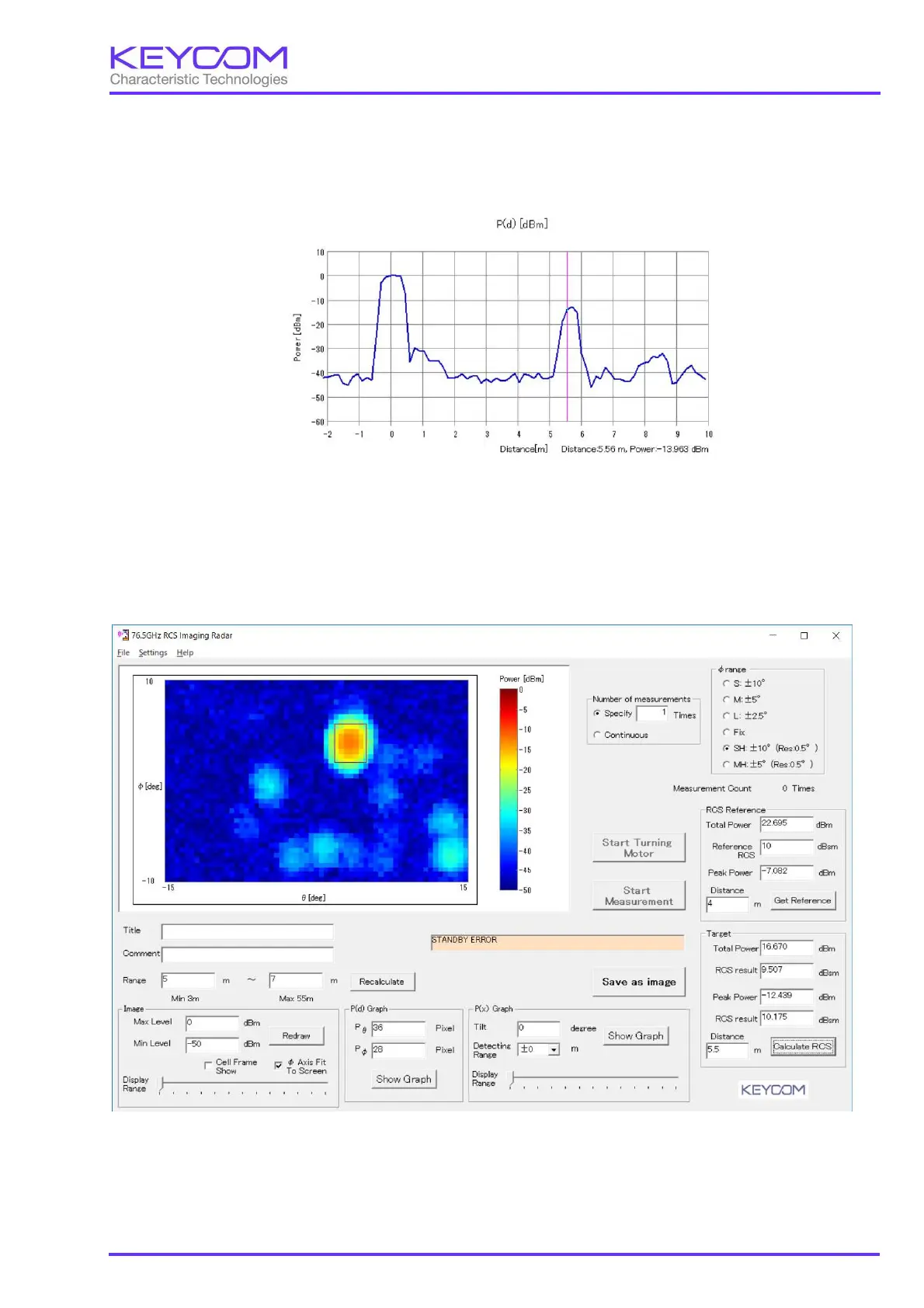The width and height of the screenshot is (924, 1308).
Task: Click the Max Level input field
Action: pyautogui.click(x=212, y=1024)
